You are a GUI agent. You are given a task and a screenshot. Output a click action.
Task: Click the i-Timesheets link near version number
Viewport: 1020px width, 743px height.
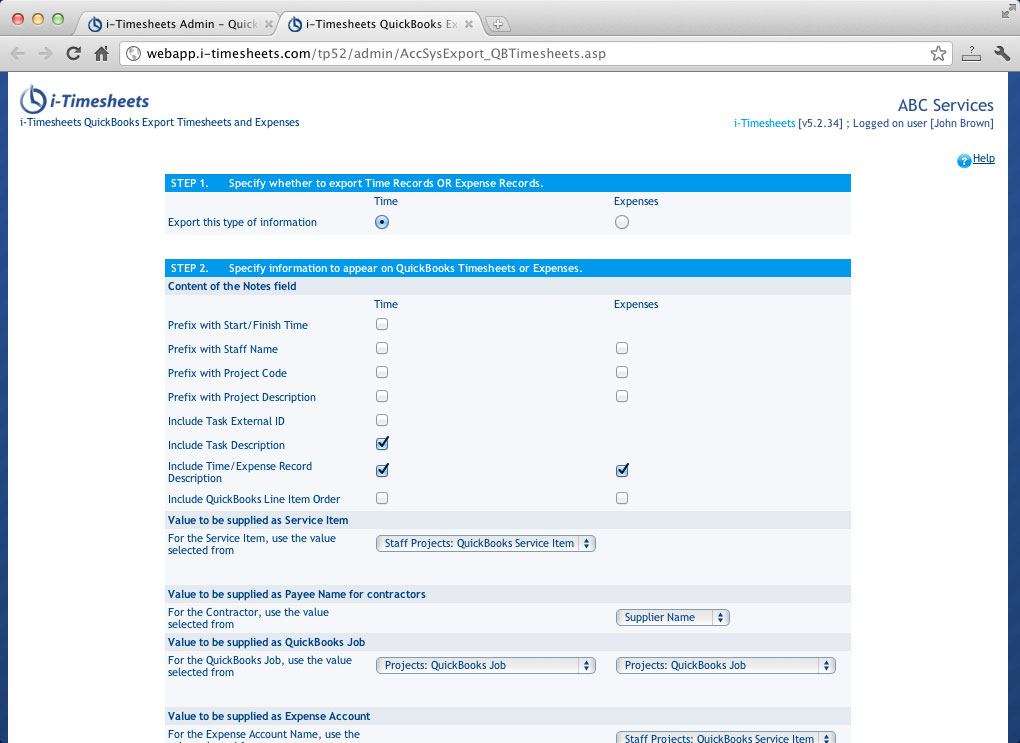pyautogui.click(x=764, y=123)
